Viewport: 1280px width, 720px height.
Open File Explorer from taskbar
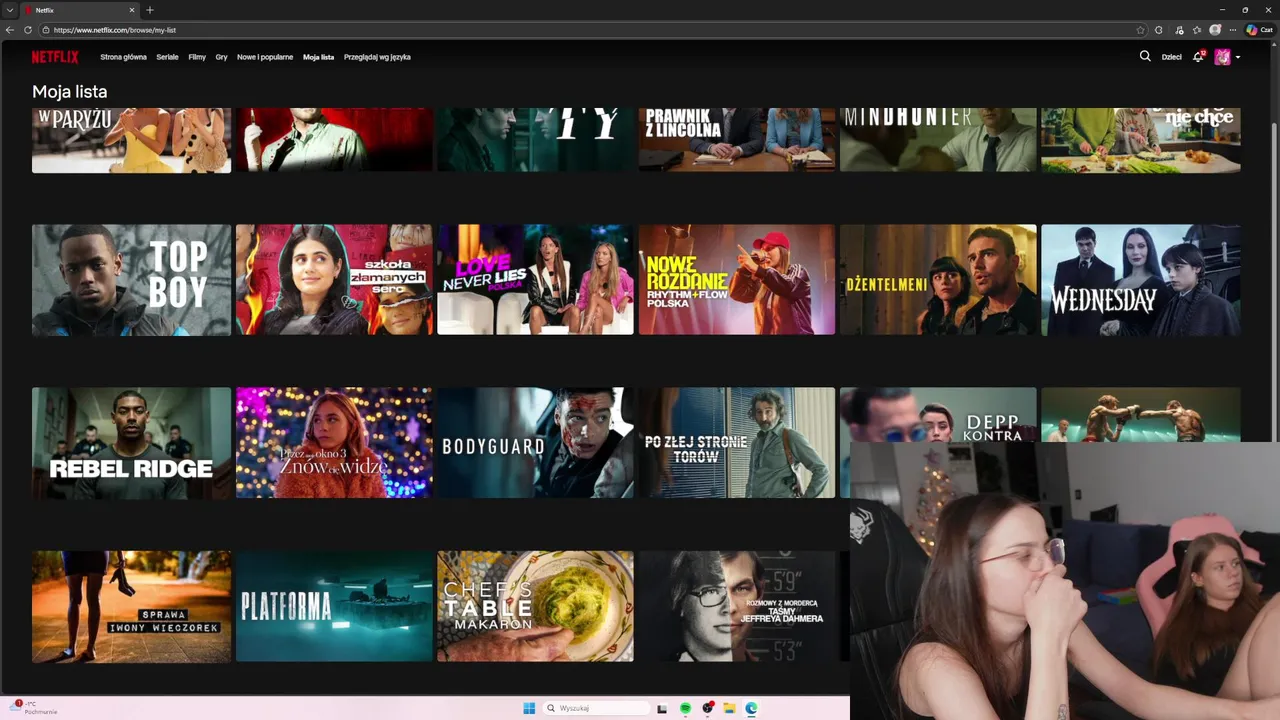click(x=730, y=708)
